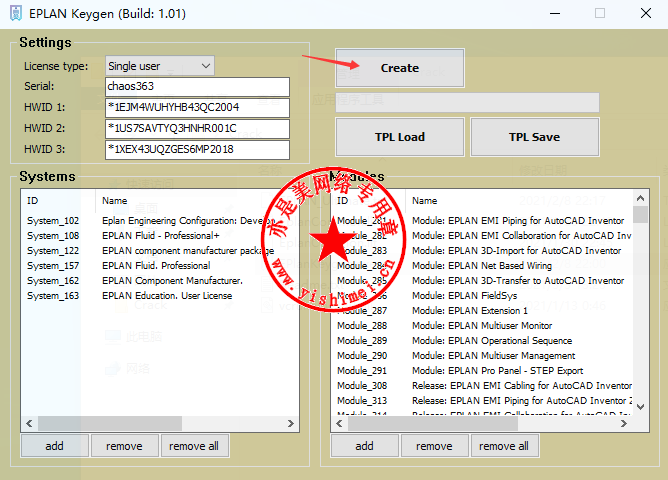Select Module_308 EMI Cabling row
The height and width of the screenshot is (480, 668).
[x=482, y=385]
